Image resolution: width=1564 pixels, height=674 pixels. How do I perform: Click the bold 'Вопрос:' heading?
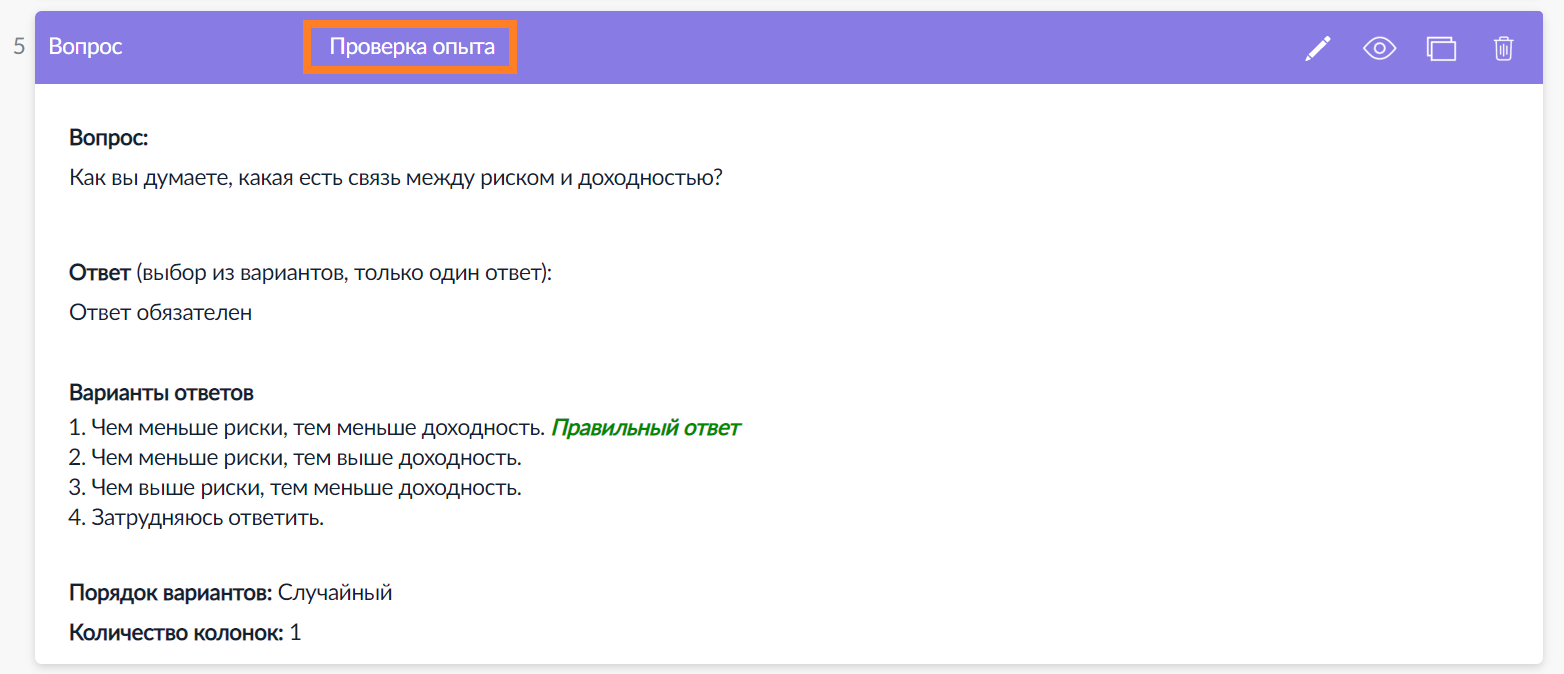tap(109, 138)
